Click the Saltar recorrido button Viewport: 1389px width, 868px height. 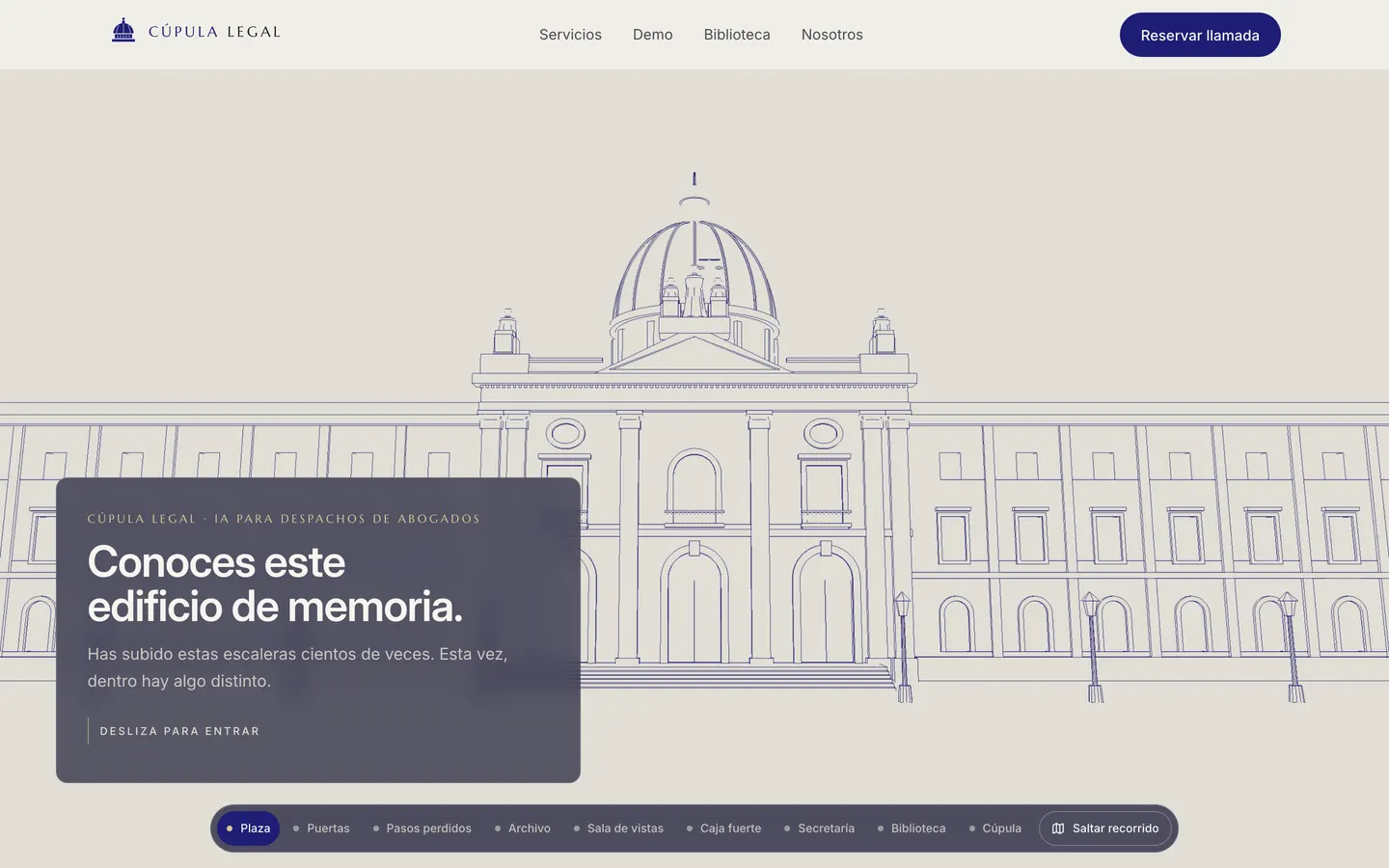[x=1105, y=828]
